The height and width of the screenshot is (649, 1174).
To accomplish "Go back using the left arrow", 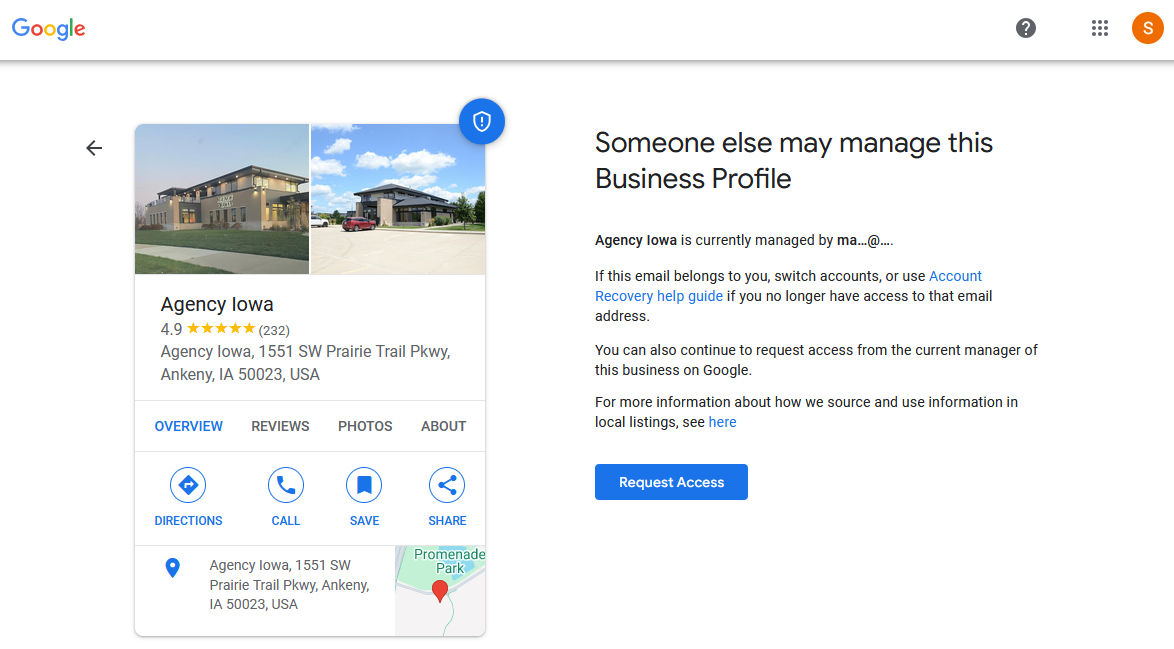I will click(94, 148).
